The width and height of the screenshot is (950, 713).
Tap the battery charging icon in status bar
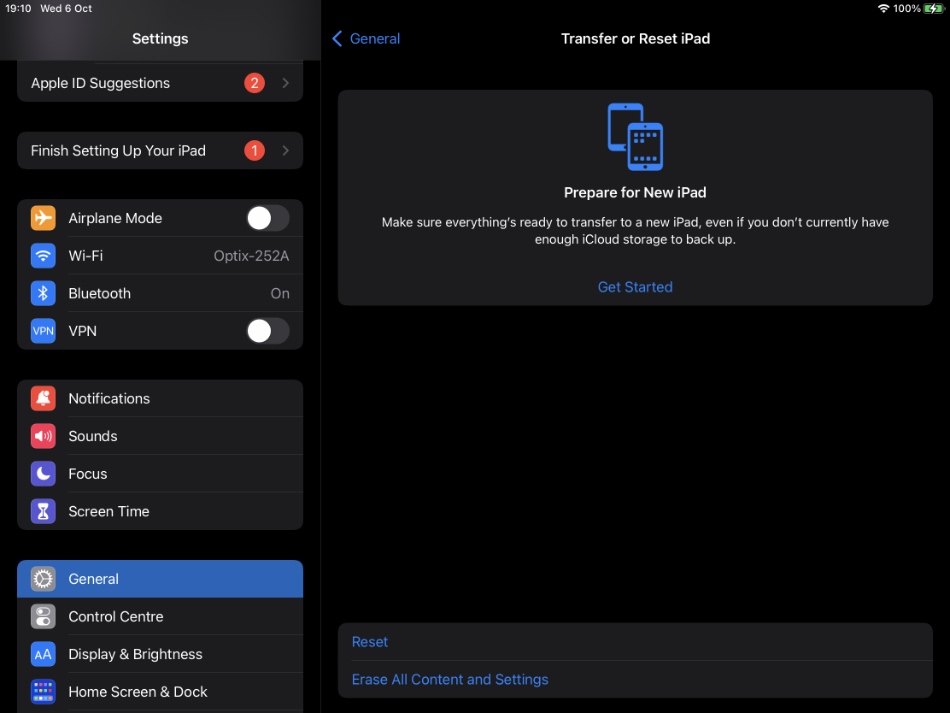click(x=934, y=8)
